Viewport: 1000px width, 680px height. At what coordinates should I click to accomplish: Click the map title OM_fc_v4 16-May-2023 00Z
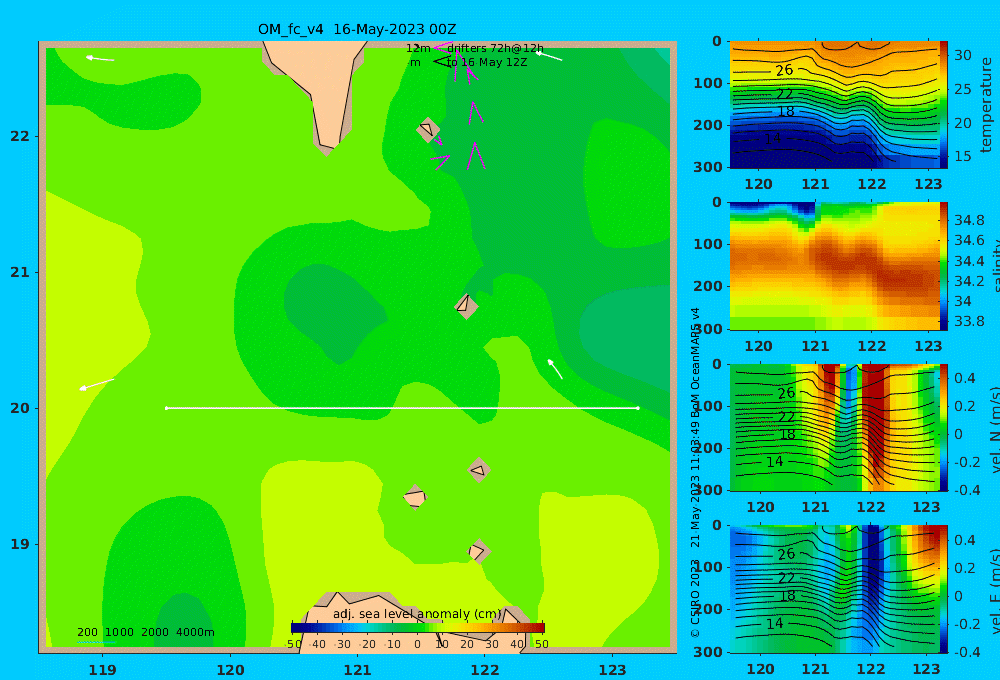(x=357, y=29)
